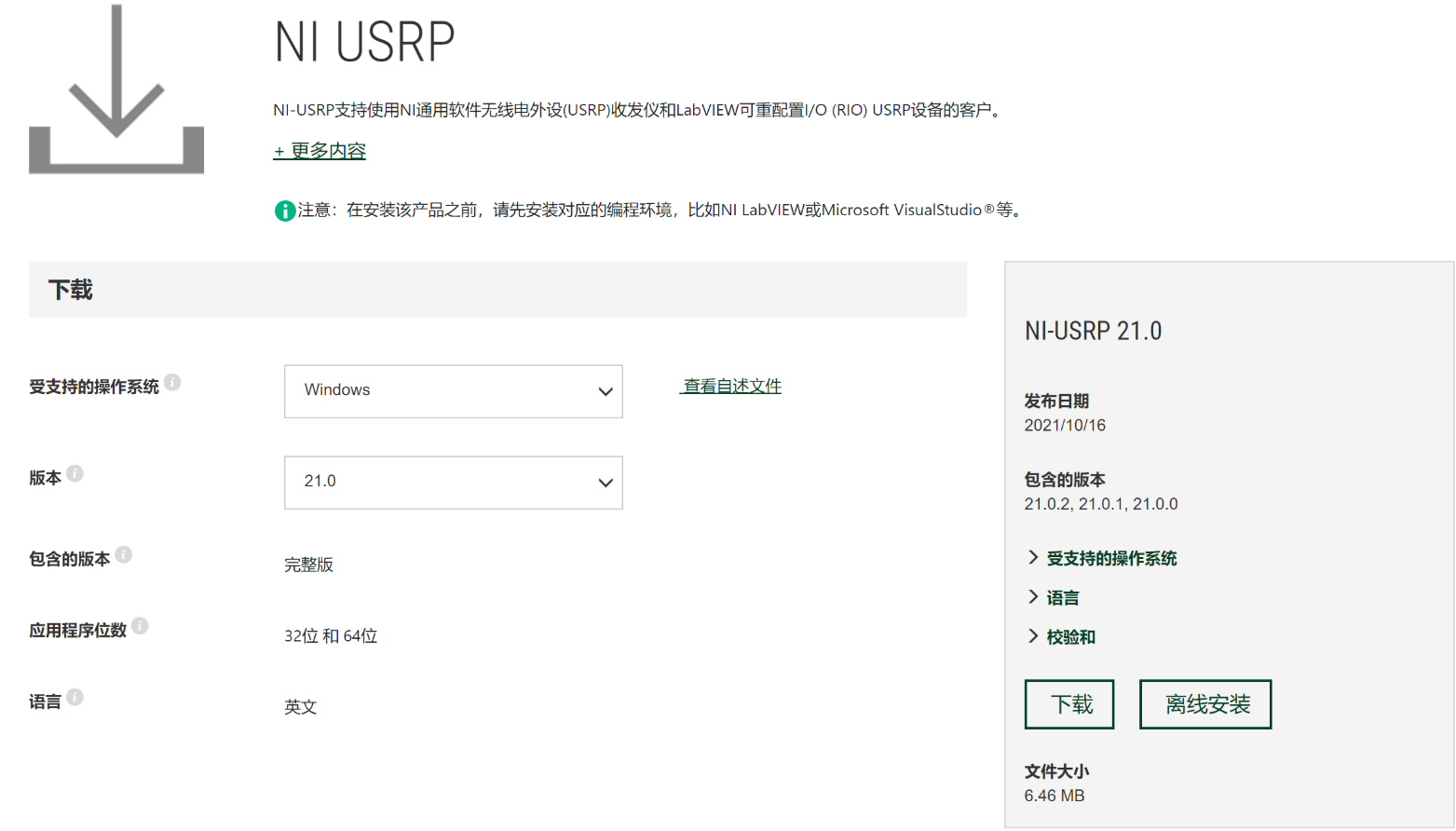Click the 下载 download button
This screenshot has height=831, width=1456.
[x=1068, y=704]
